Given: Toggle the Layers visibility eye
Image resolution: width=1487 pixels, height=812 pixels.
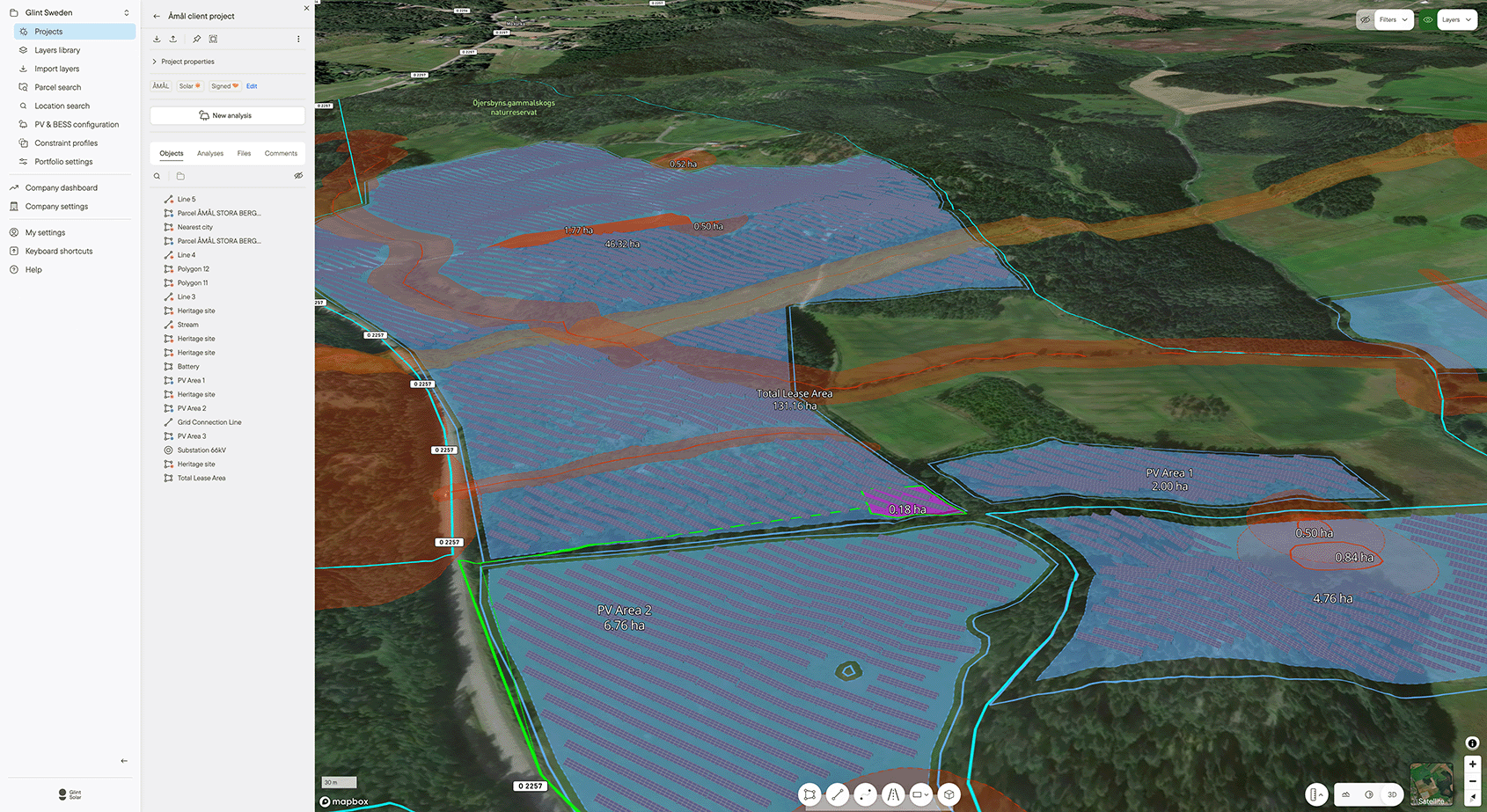Looking at the screenshot, I should pos(1428,19).
